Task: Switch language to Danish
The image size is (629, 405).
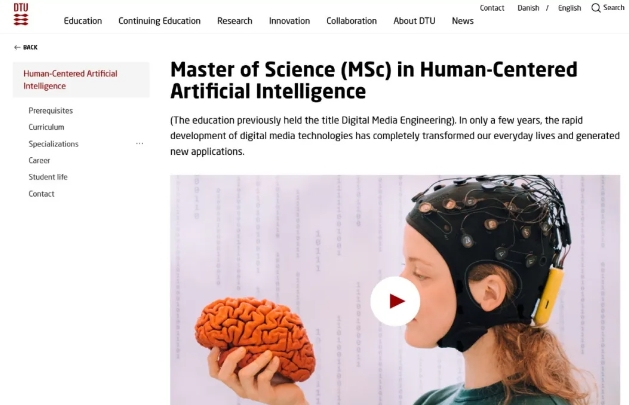Action: pyautogui.click(x=528, y=8)
